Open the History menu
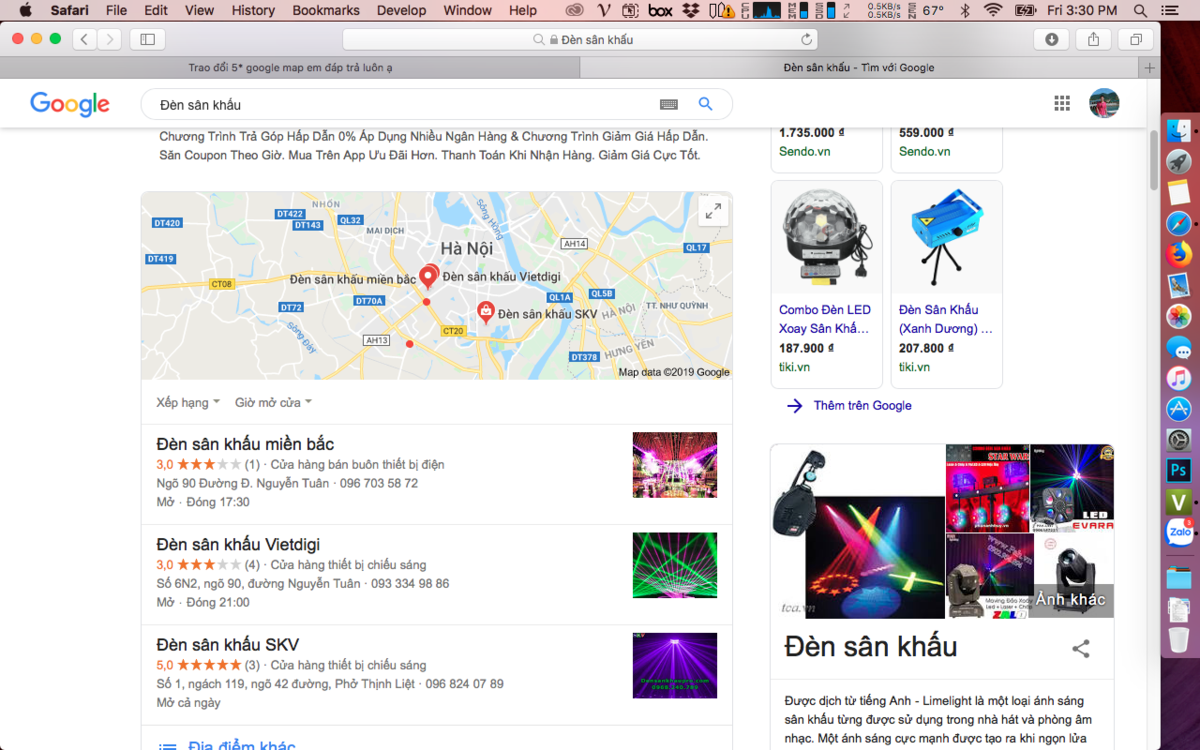This screenshot has width=1200, height=750. click(x=253, y=10)
